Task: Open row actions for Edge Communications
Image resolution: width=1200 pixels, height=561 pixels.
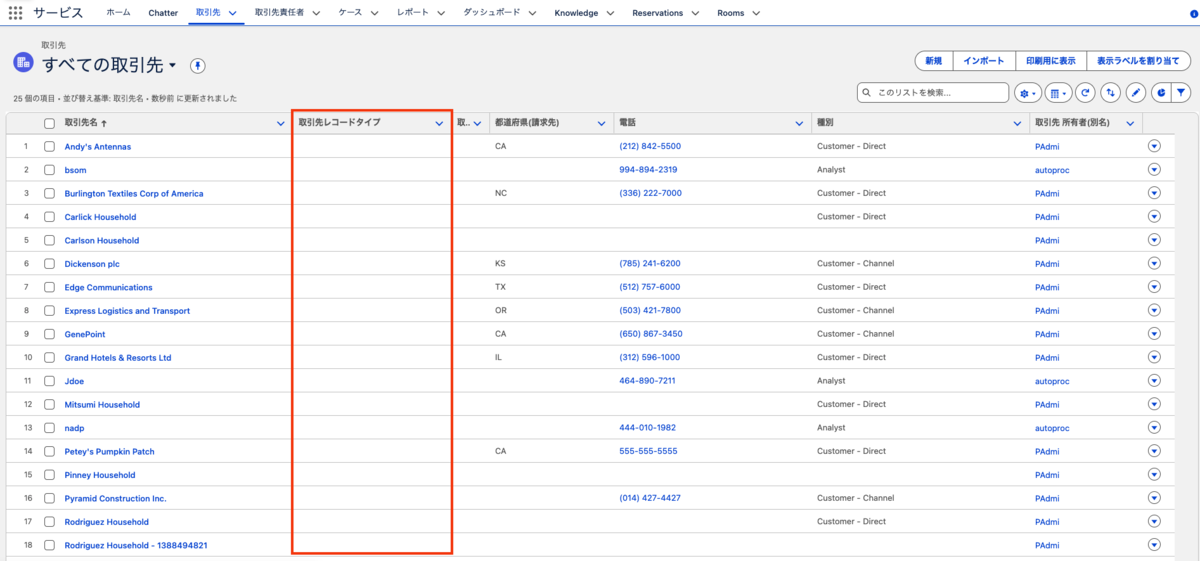Action: pyautogui.click(x=1154, y=287)
